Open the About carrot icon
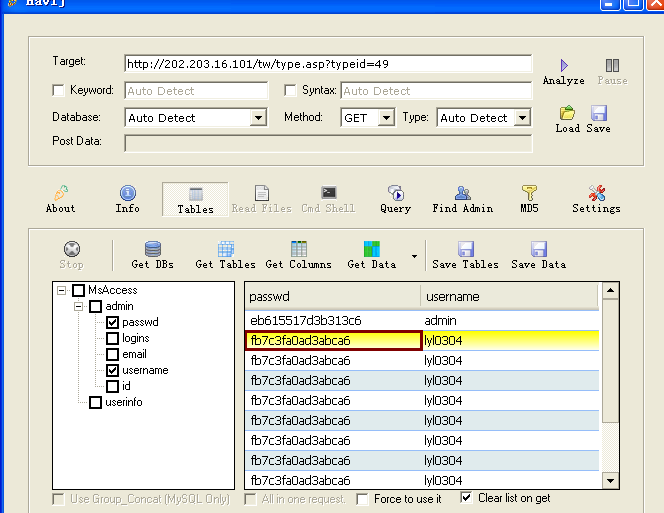Image resolution: width=664 pixels, height=513 pixels. pos(61,193)
